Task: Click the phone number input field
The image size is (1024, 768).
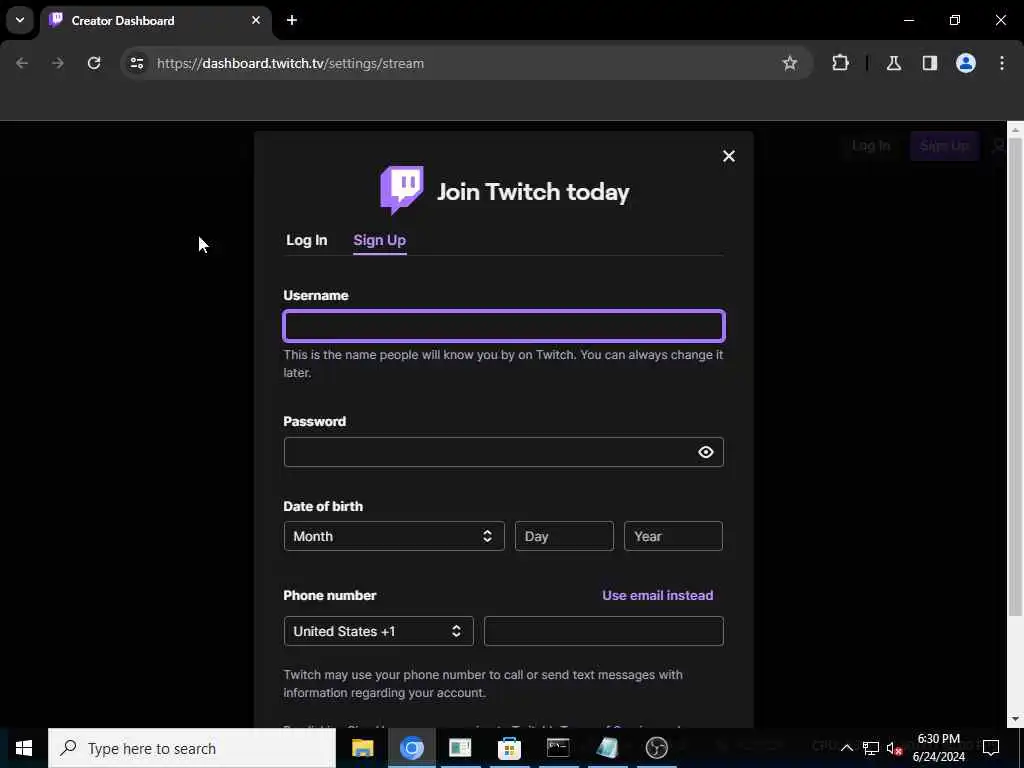Action: click(603, 632)
